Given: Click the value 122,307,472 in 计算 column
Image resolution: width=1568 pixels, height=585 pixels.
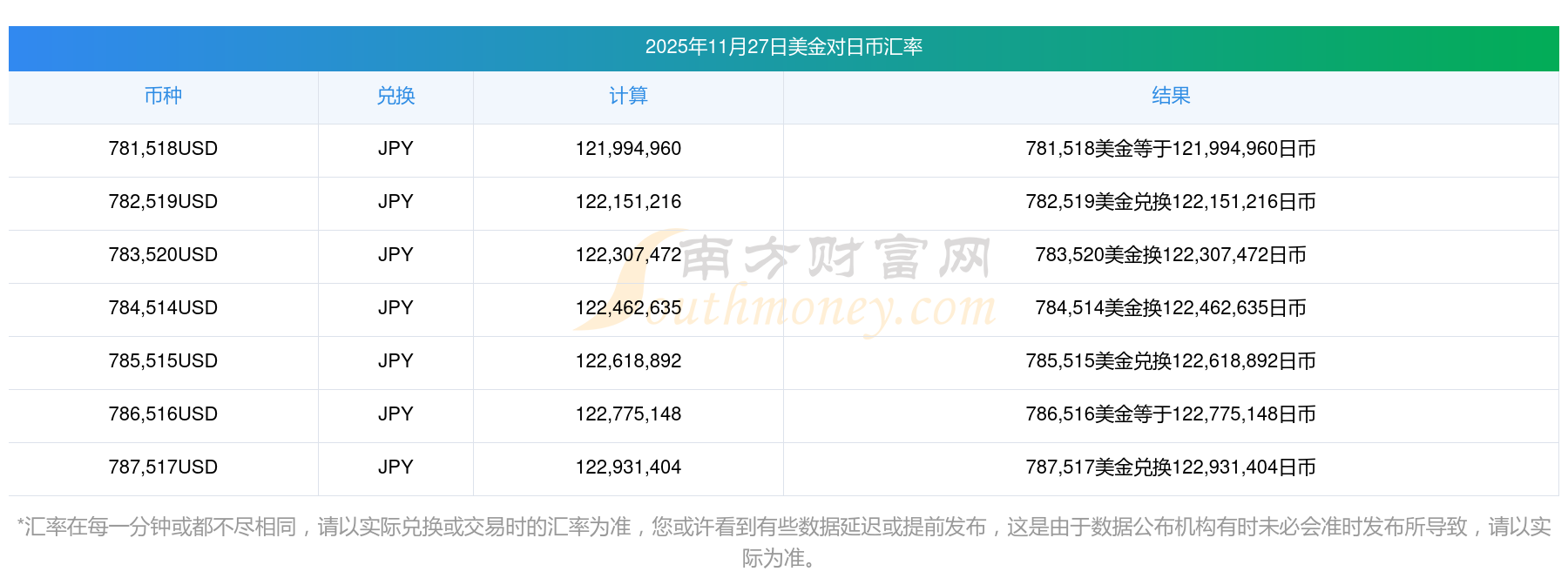Looking at the screenshot, I should point(628,255).
